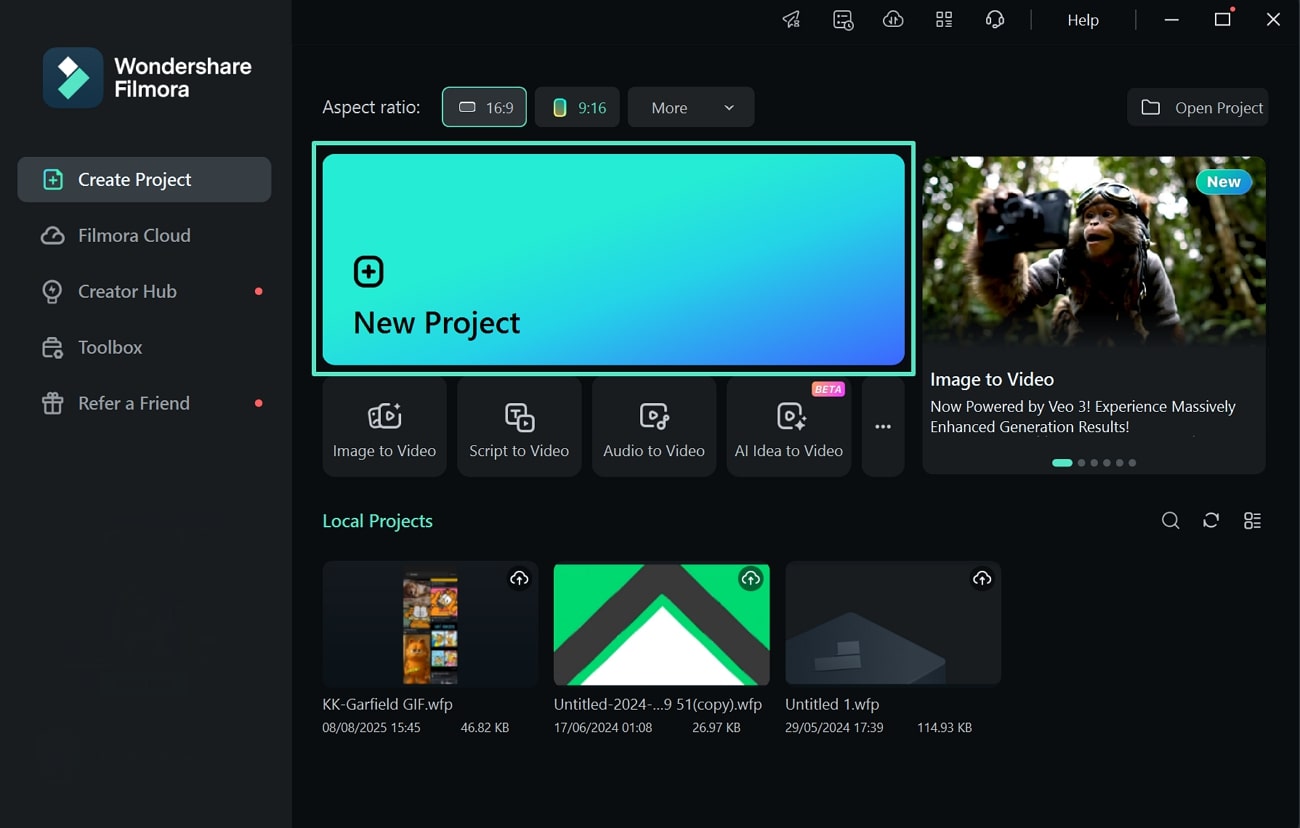Viewport: 1300px width, 828px height.
Task: Search local projects with magnifier icon
Action: tap(1170, 520)
